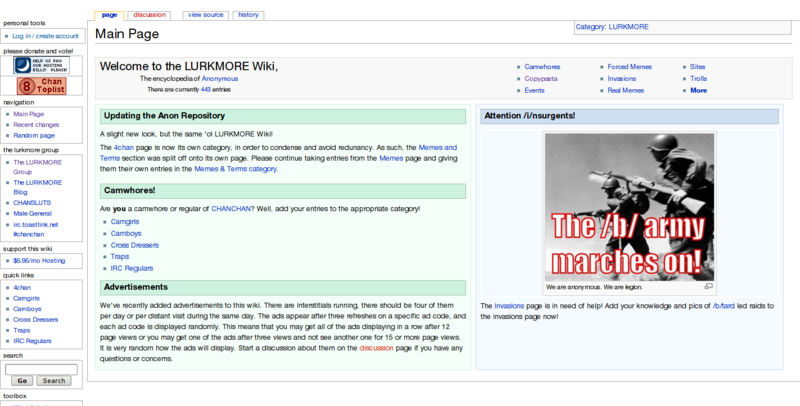Viewport: 800px width, 406px height.
Task: Switch to the discussion tab
Action: pyautogui.click(x=148, y=15)
